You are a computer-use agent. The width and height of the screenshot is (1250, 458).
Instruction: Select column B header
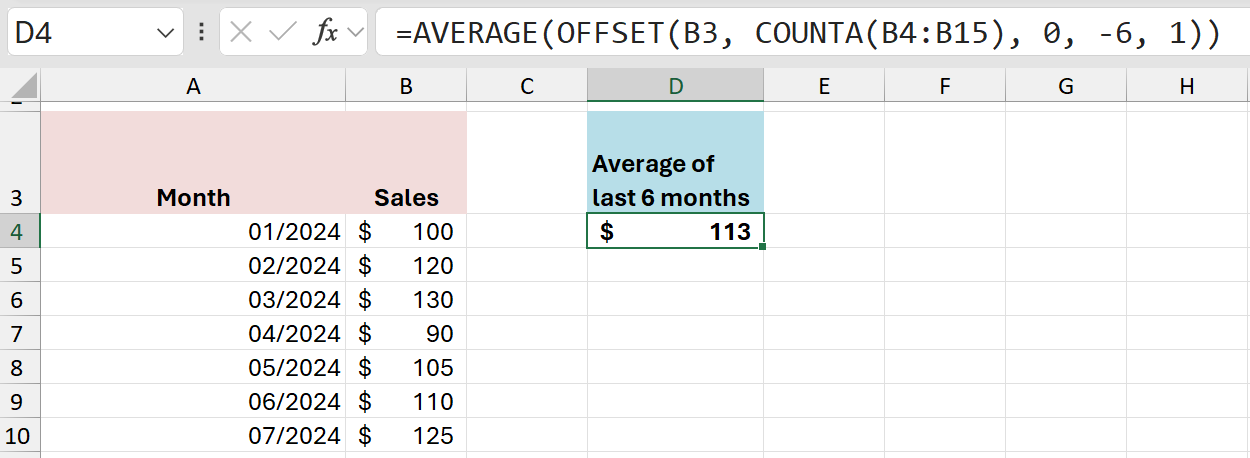pyautogui.click(x=406, y=87)
